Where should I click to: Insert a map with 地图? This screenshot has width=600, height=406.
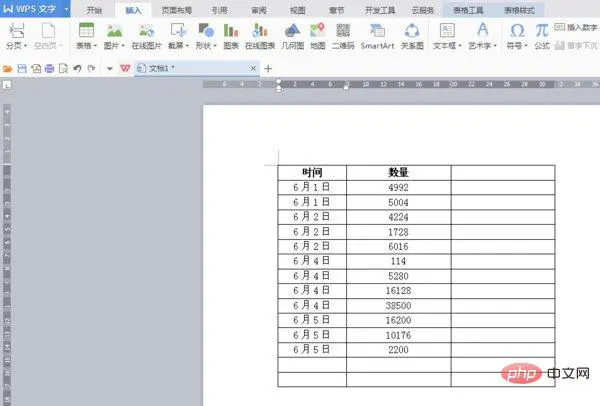(x=317, y=36)
